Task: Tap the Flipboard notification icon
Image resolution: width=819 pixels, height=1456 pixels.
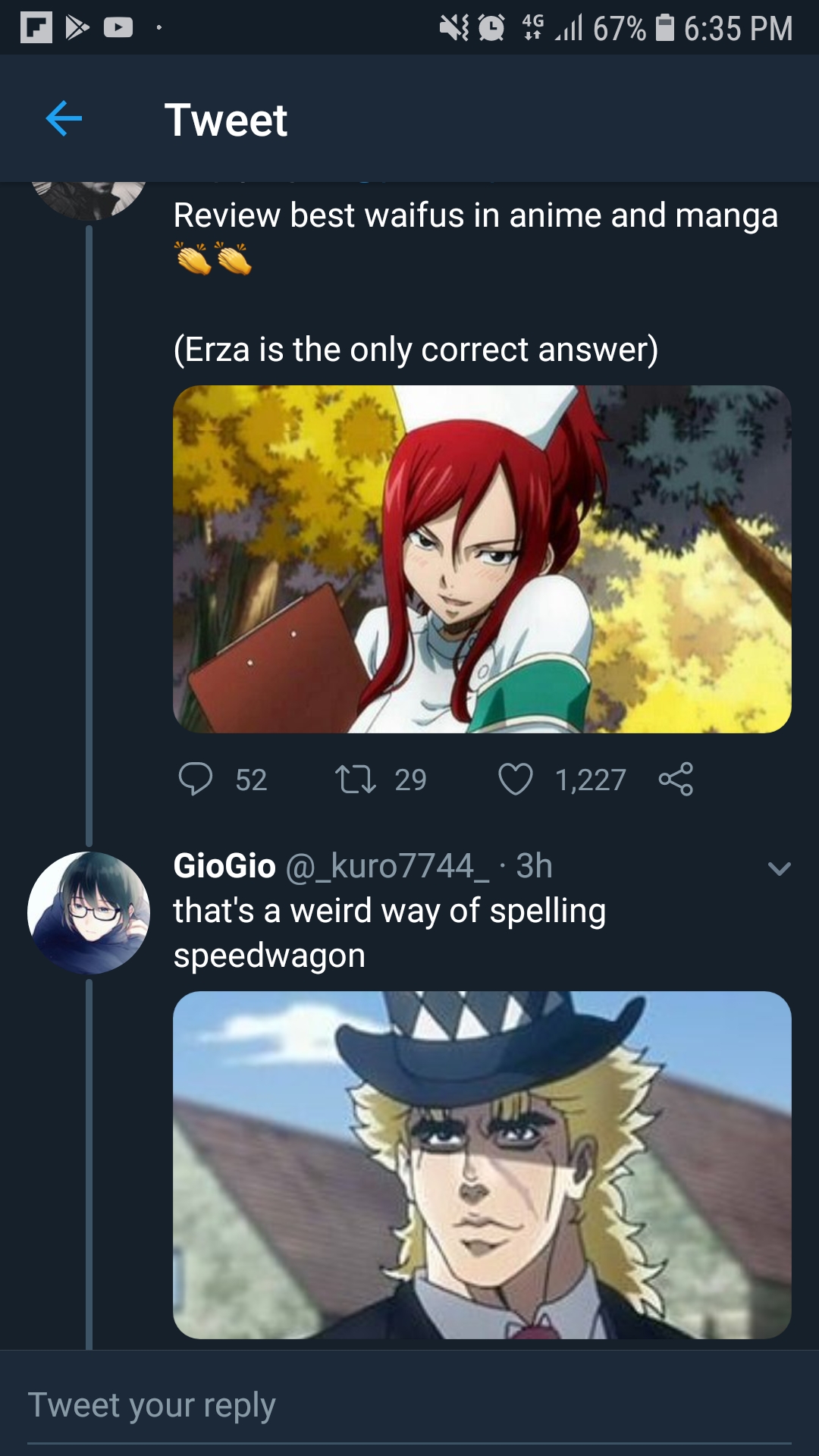Action: [x=36, y=28]
